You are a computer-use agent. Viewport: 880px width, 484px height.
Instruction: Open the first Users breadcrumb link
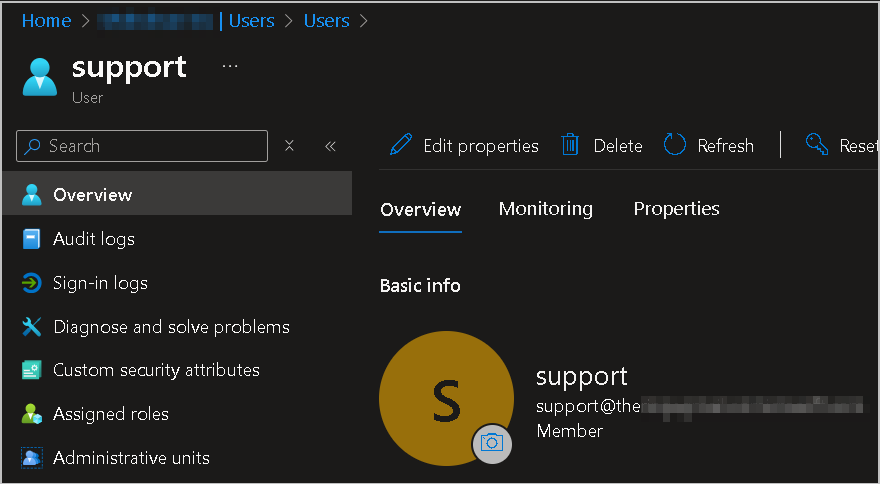click(x=251, y=21)
